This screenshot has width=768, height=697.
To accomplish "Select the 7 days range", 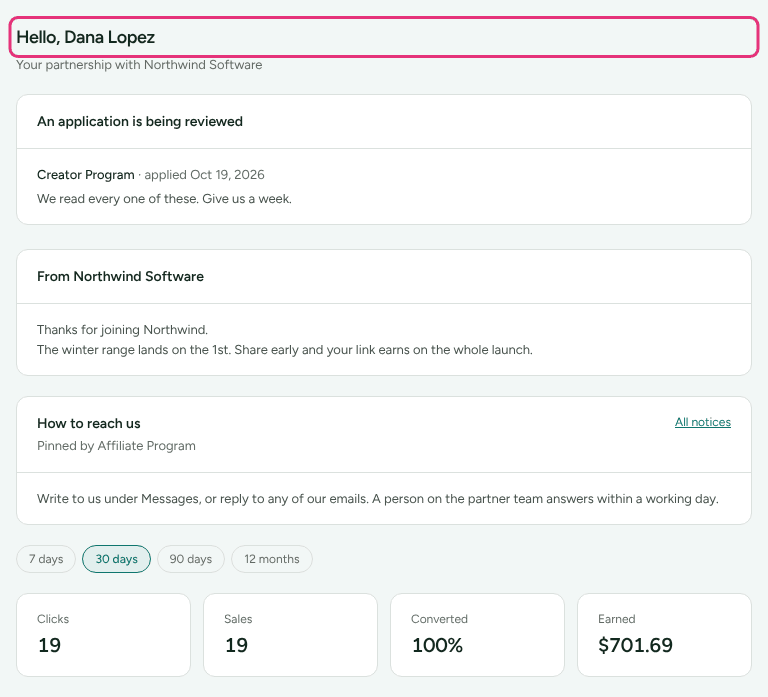I will (46, 559).
